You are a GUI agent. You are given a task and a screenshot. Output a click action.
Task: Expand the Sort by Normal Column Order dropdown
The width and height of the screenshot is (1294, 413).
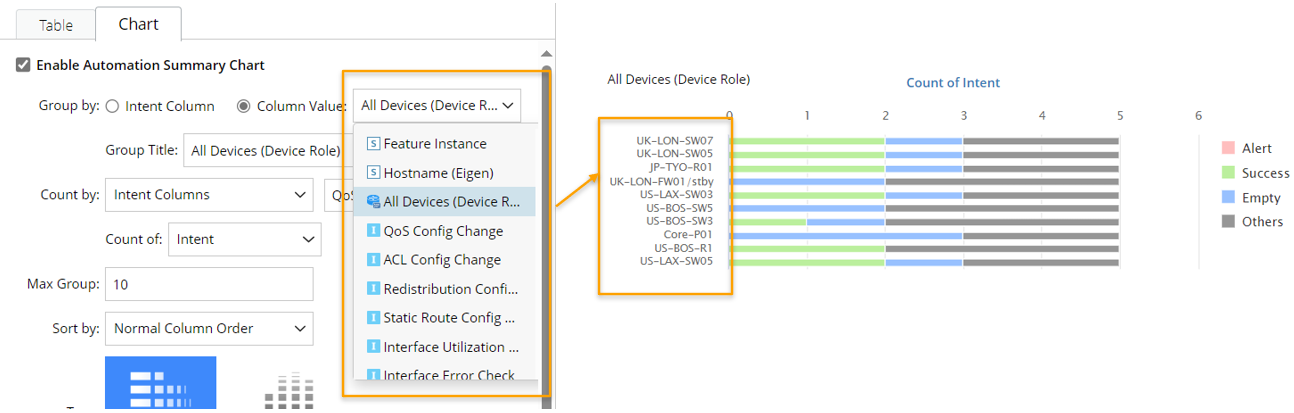click(x=209, y=329)
